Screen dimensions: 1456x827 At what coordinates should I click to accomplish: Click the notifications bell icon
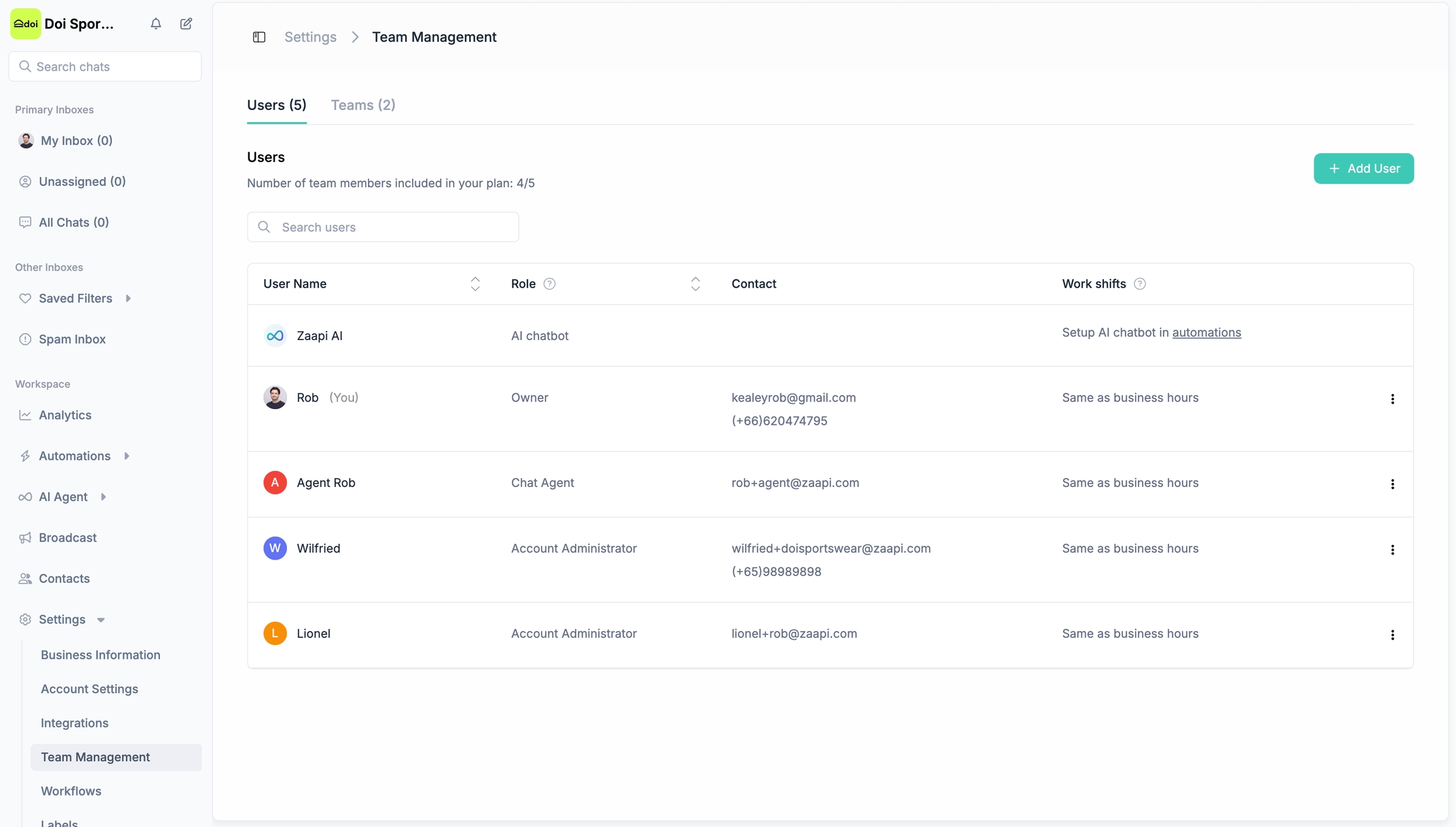[x=155, y=24]
